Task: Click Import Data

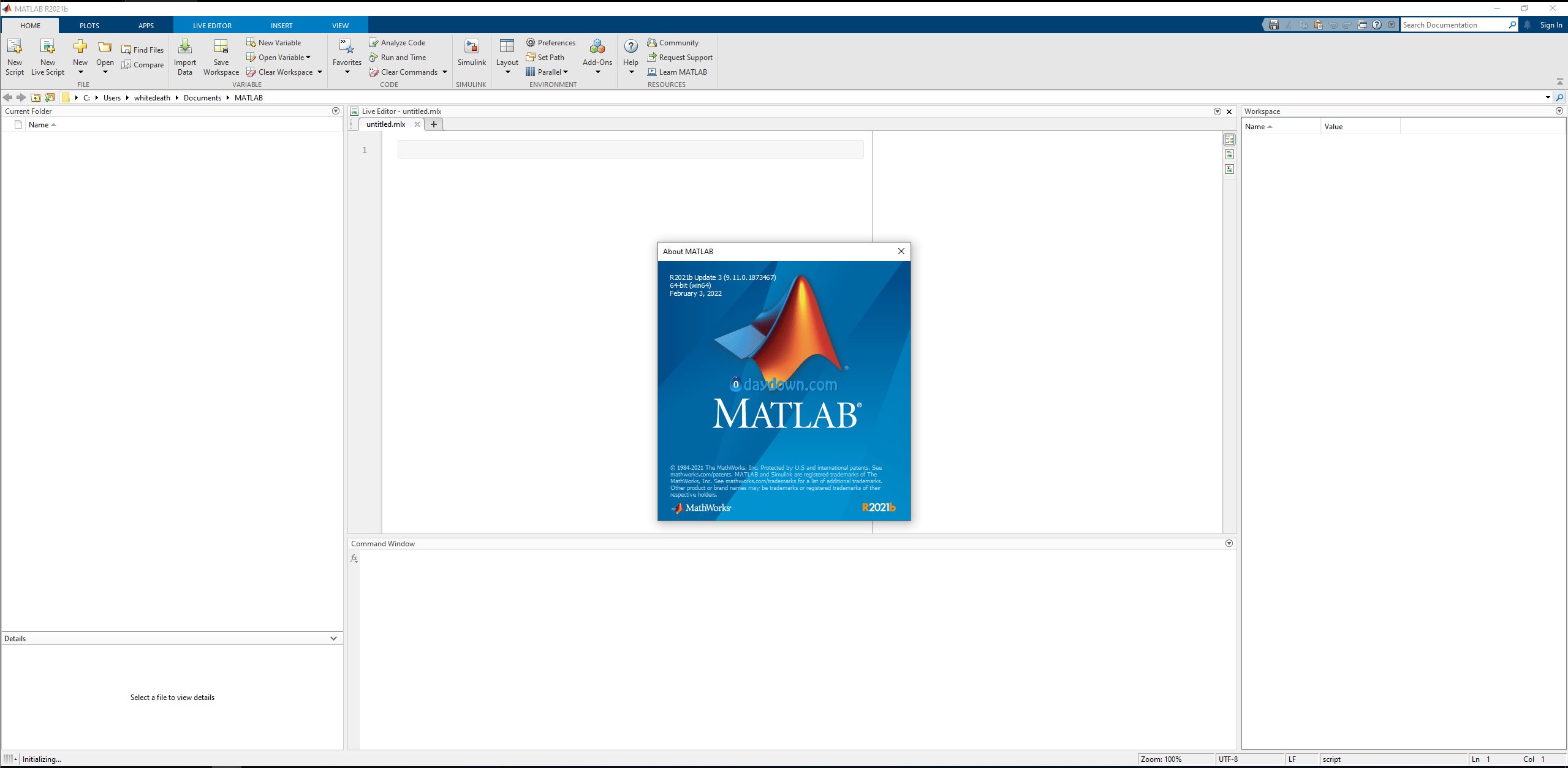Action: [185, 57]
